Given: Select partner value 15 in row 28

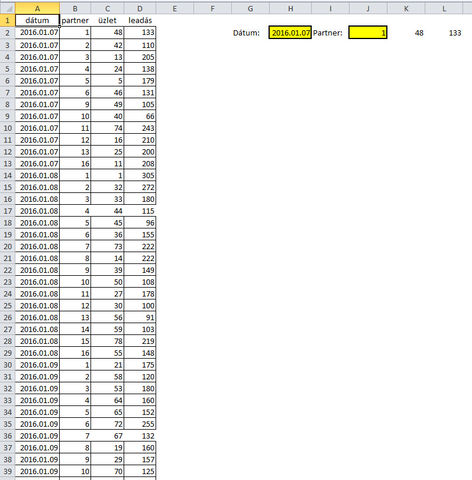Looking at the screenshot, I should point(75,341).
